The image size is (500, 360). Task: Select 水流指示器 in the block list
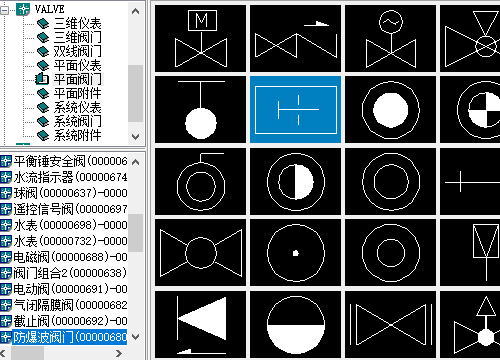click(70, 177)
